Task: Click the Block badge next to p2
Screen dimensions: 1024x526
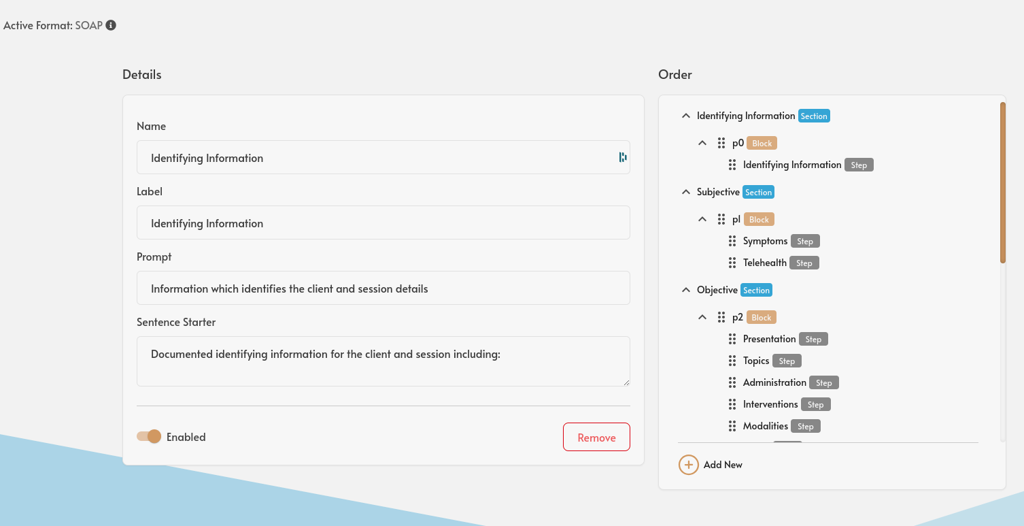Action: pos(761,318)
